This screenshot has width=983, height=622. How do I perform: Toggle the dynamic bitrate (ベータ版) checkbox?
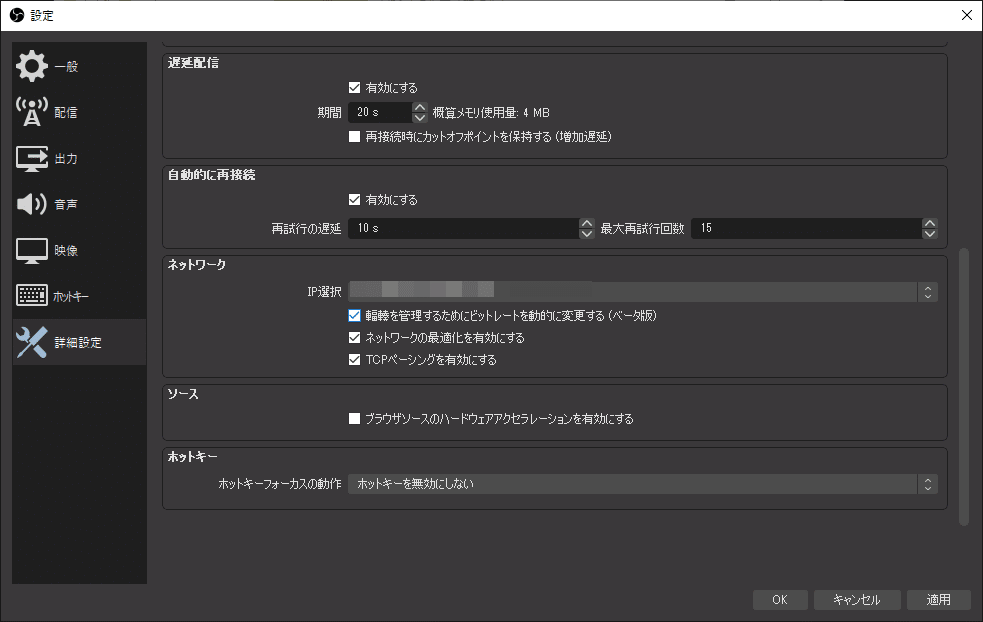[x=354, y=315]
